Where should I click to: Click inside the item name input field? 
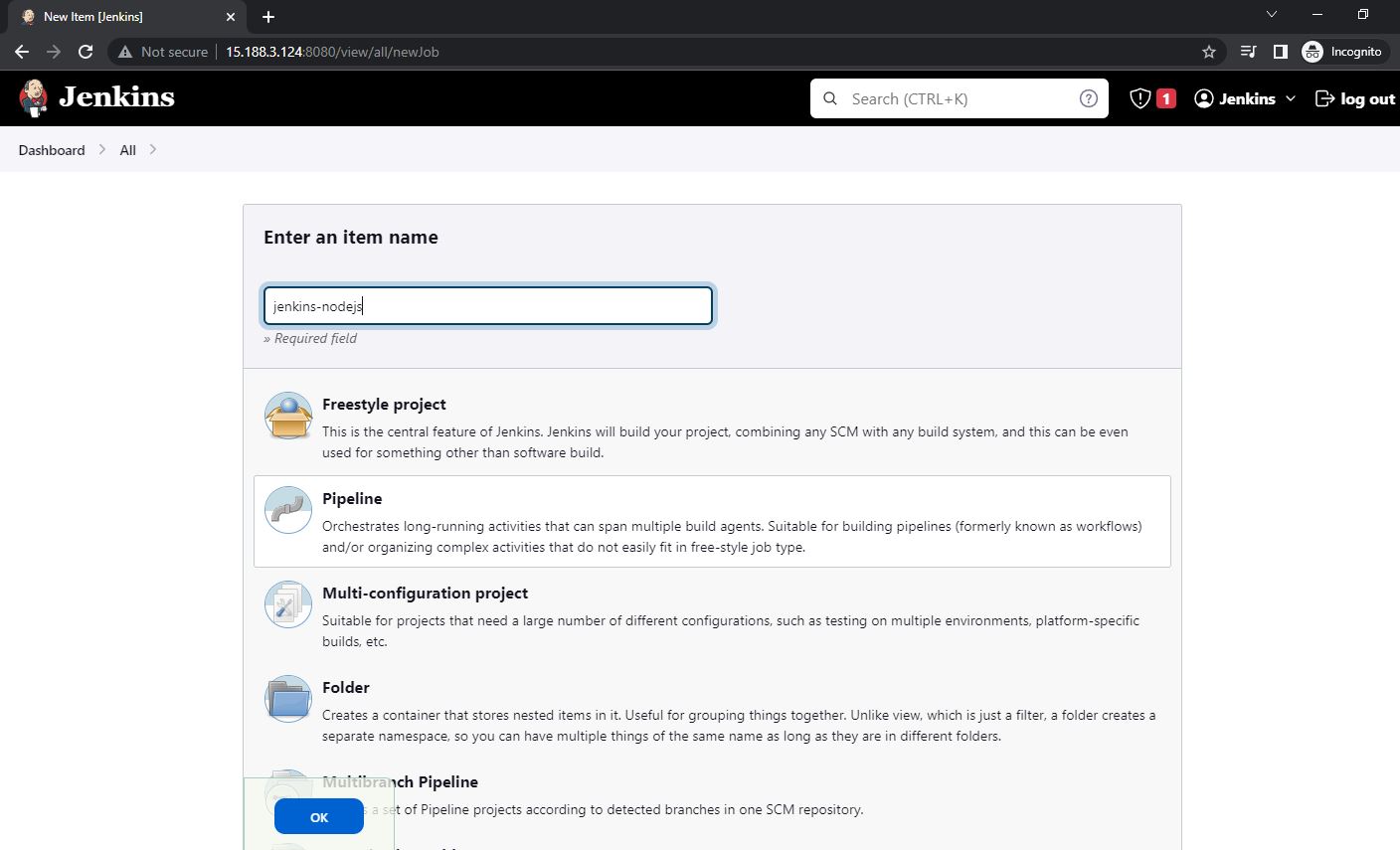[487, 305]
